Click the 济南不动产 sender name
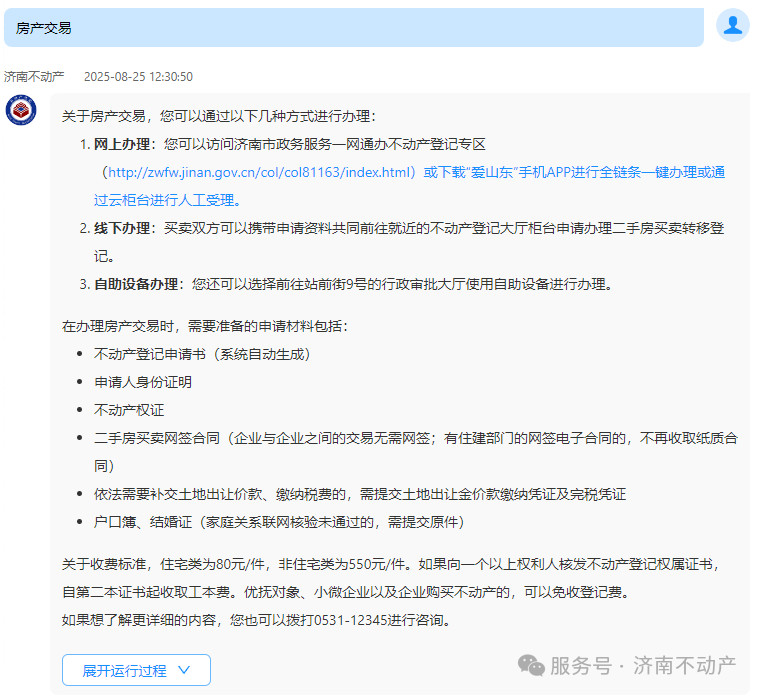The image size is (761, 696). [x=34, y=77]
